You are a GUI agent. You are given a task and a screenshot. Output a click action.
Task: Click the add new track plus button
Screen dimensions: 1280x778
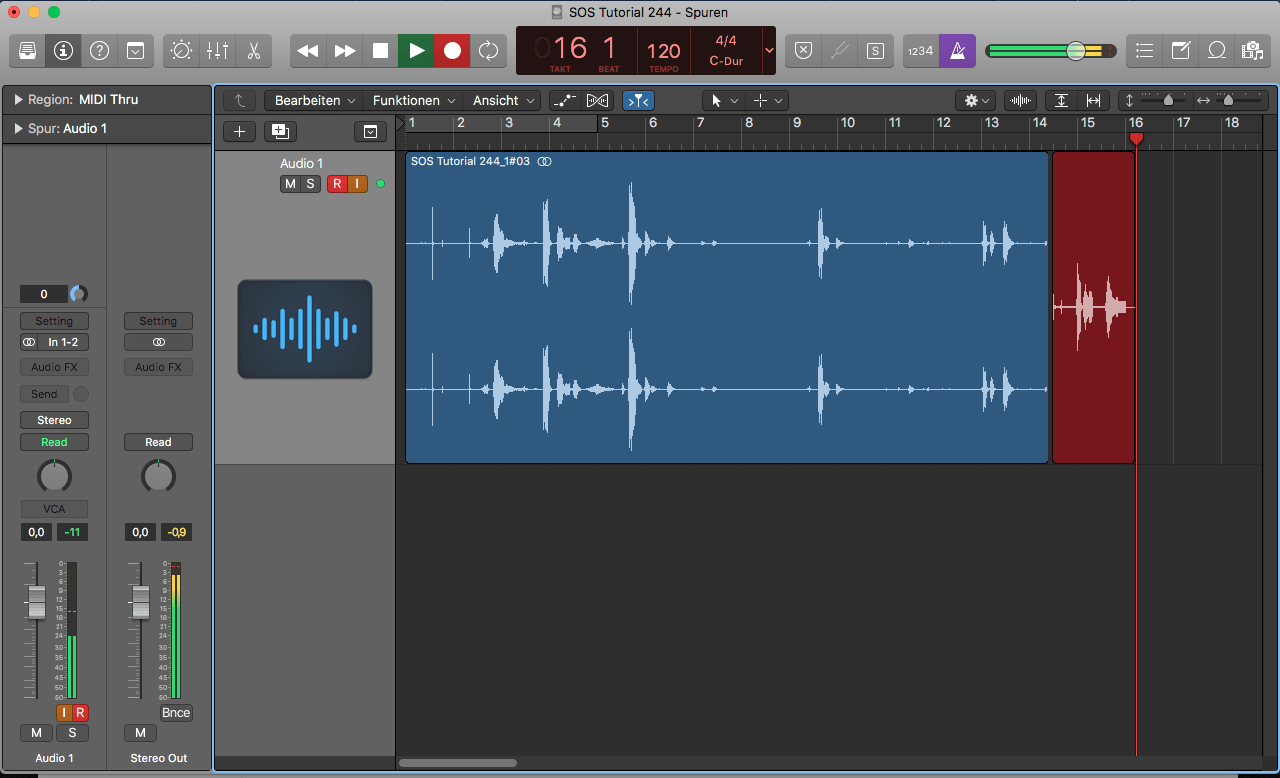(x=239, y=131)
